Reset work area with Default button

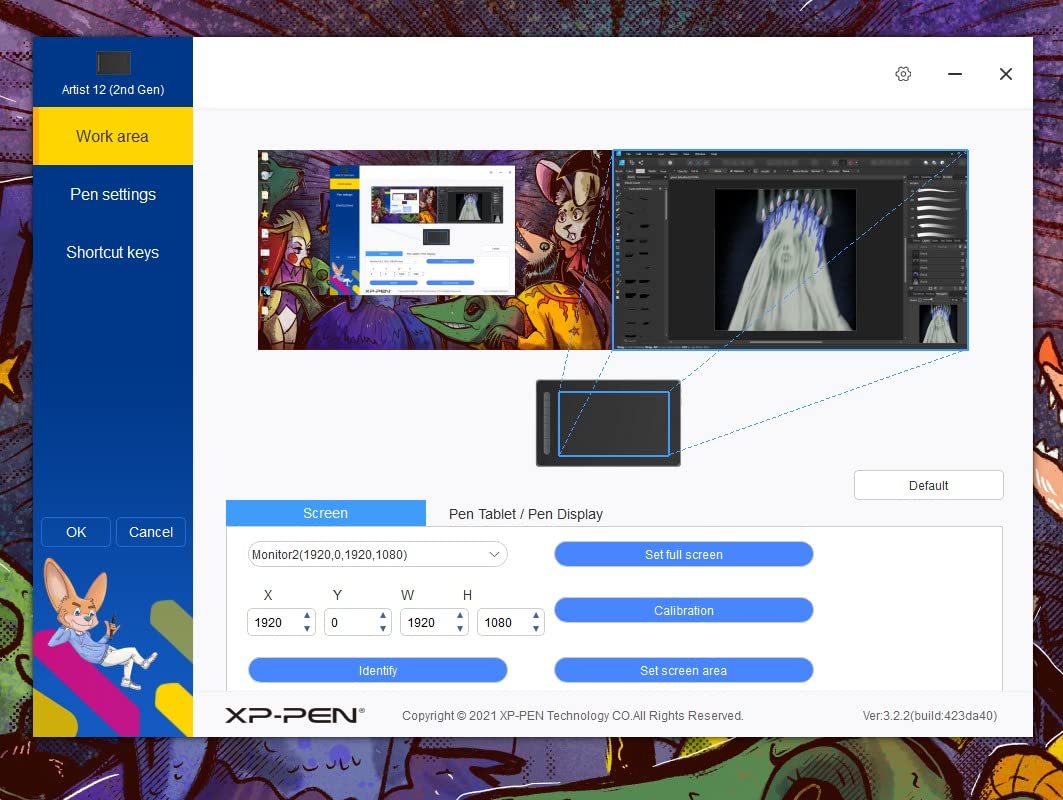[928, 485]
